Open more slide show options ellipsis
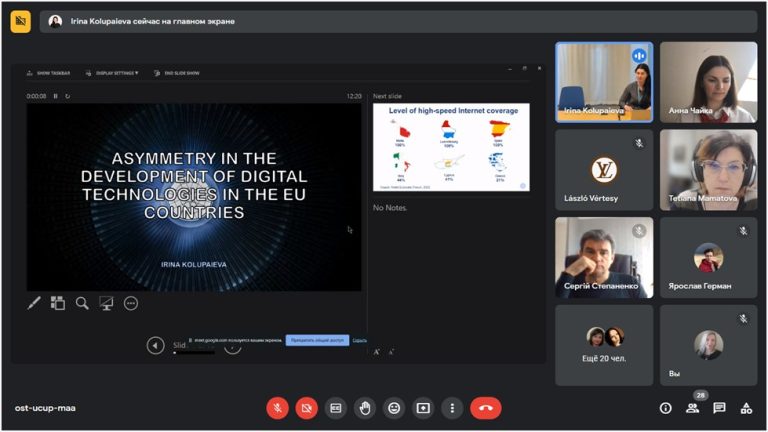The image size is (768, 432). pyautogui.click(x=131, y=304)
